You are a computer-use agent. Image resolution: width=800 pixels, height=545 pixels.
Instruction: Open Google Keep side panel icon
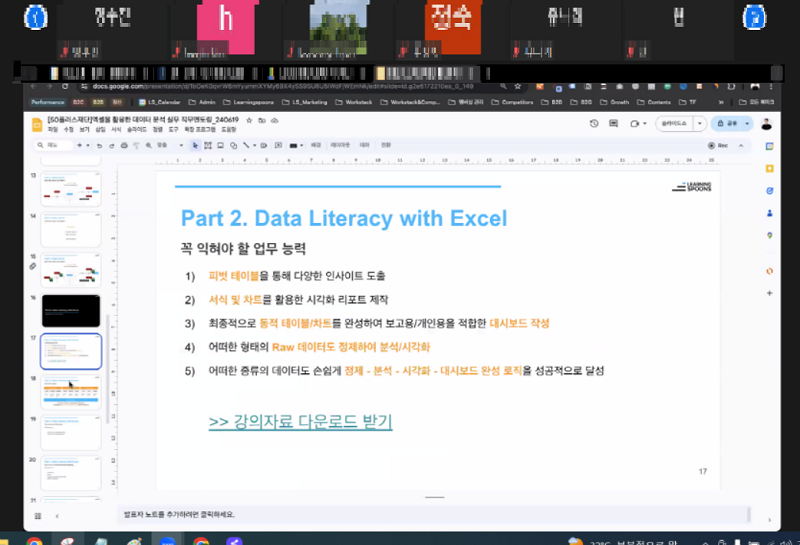[769, 168]
